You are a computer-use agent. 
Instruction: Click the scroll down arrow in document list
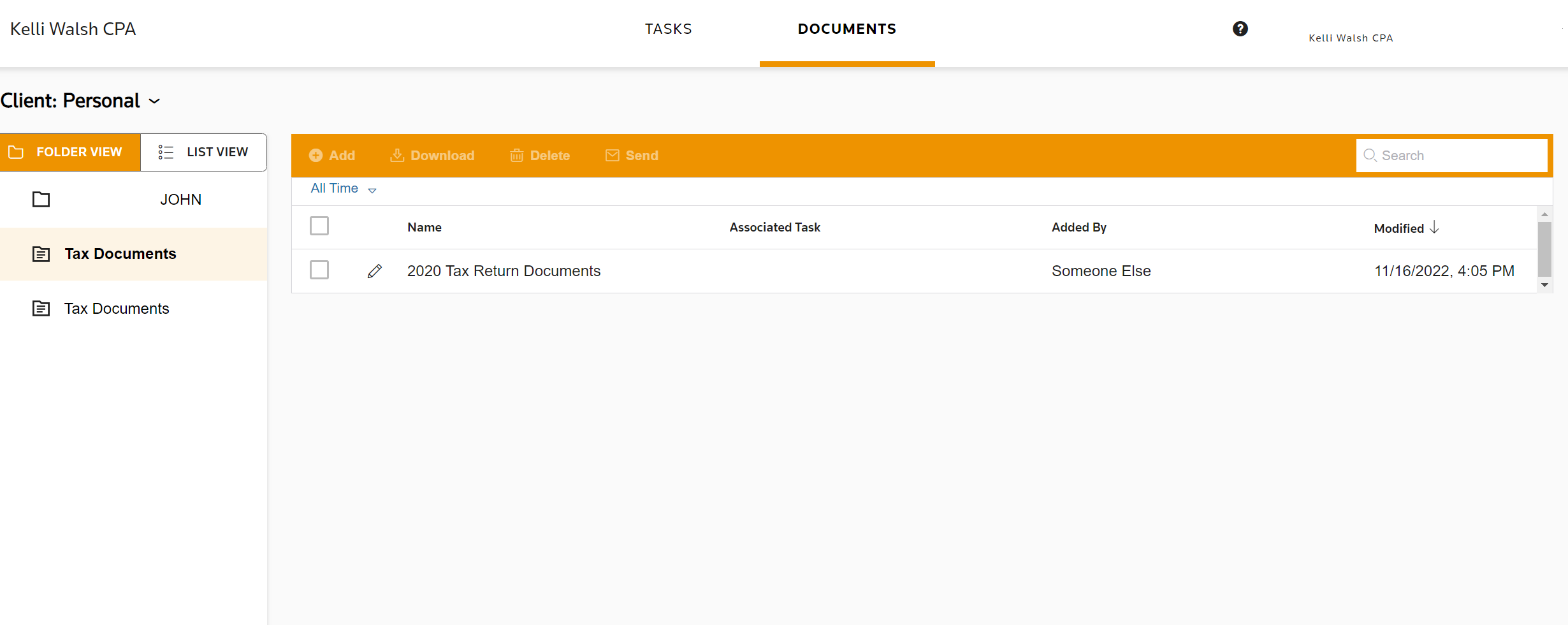coord(1544,285)
